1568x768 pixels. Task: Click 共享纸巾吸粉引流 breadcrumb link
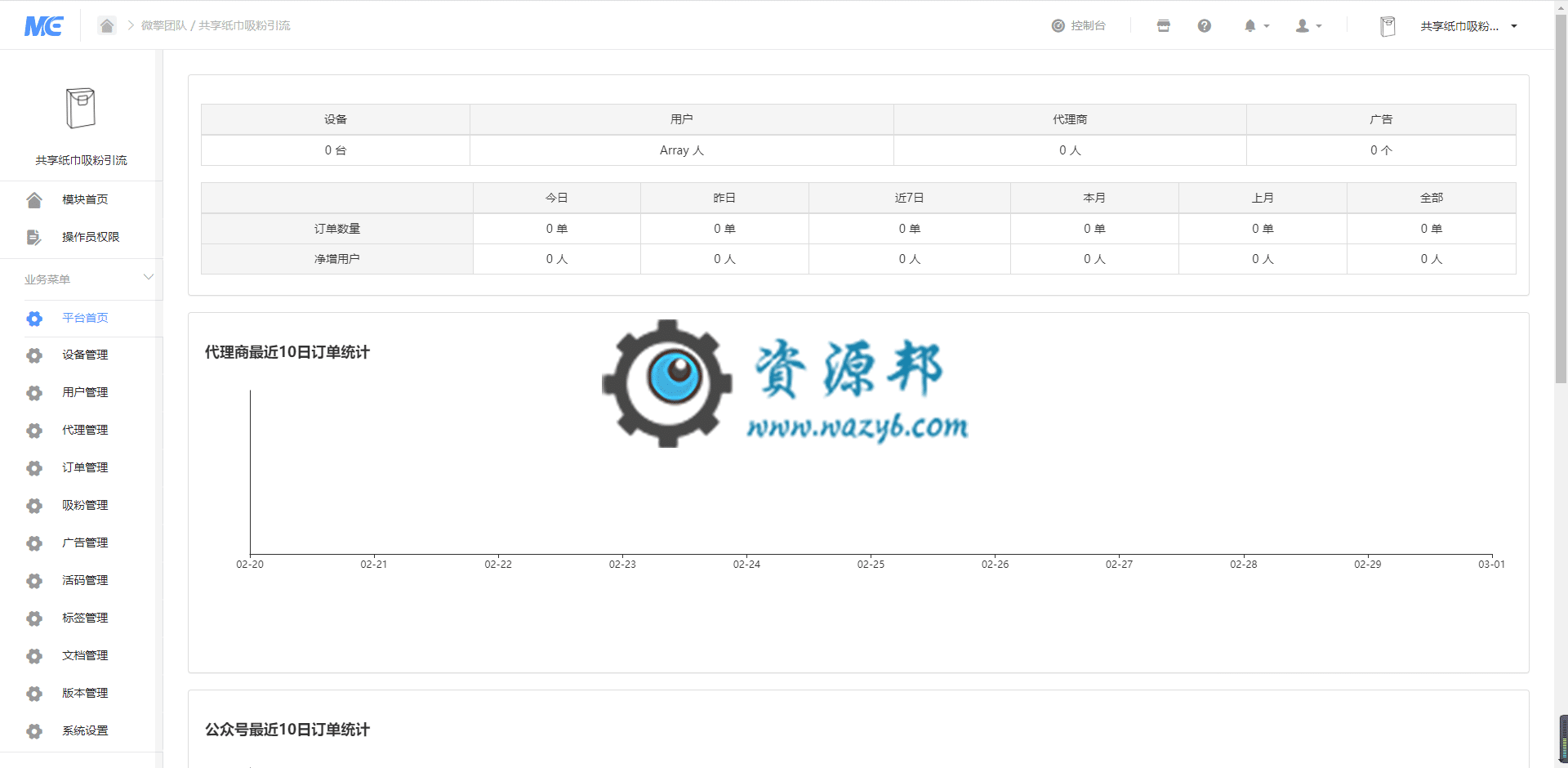[244, 25]
